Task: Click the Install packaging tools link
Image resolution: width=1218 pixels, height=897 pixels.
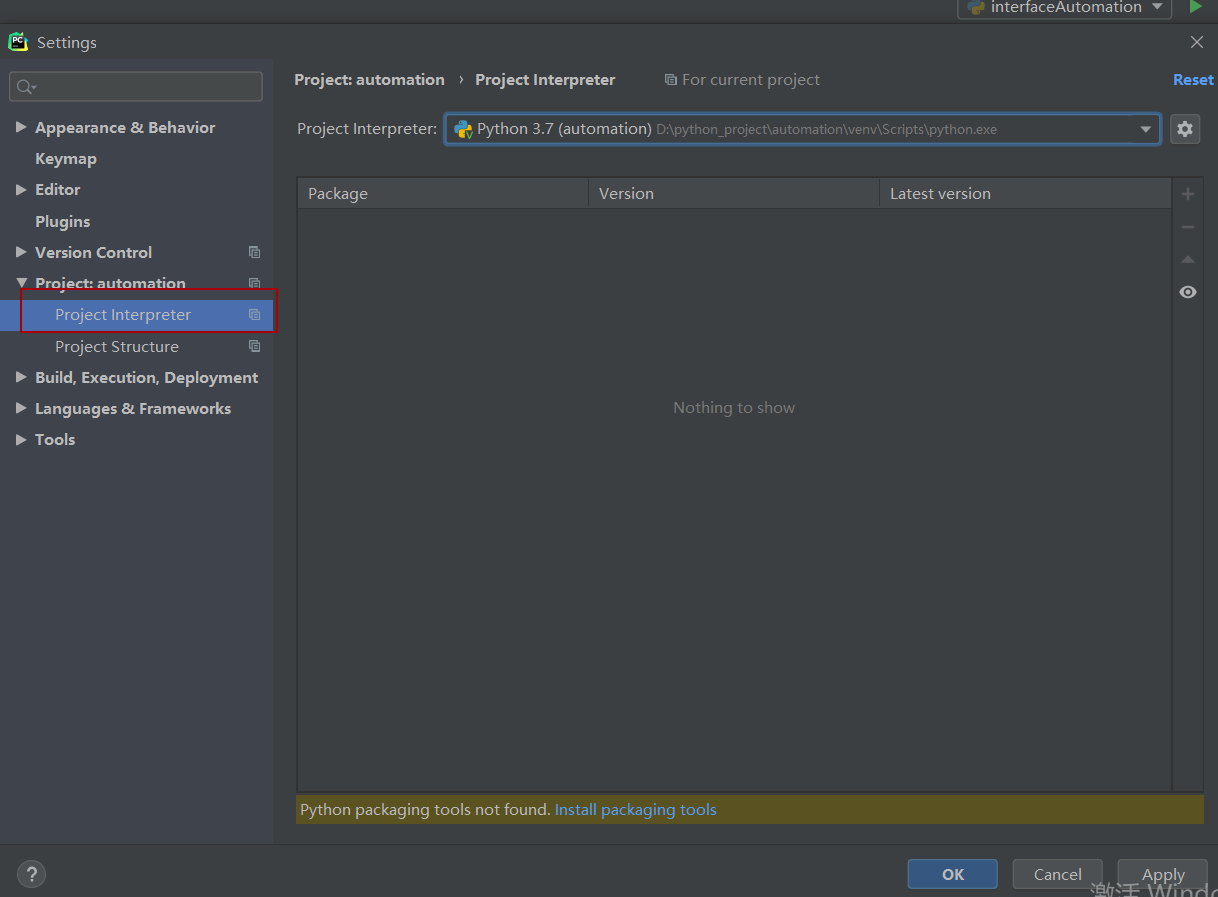Action: click(x=635, y=809)
